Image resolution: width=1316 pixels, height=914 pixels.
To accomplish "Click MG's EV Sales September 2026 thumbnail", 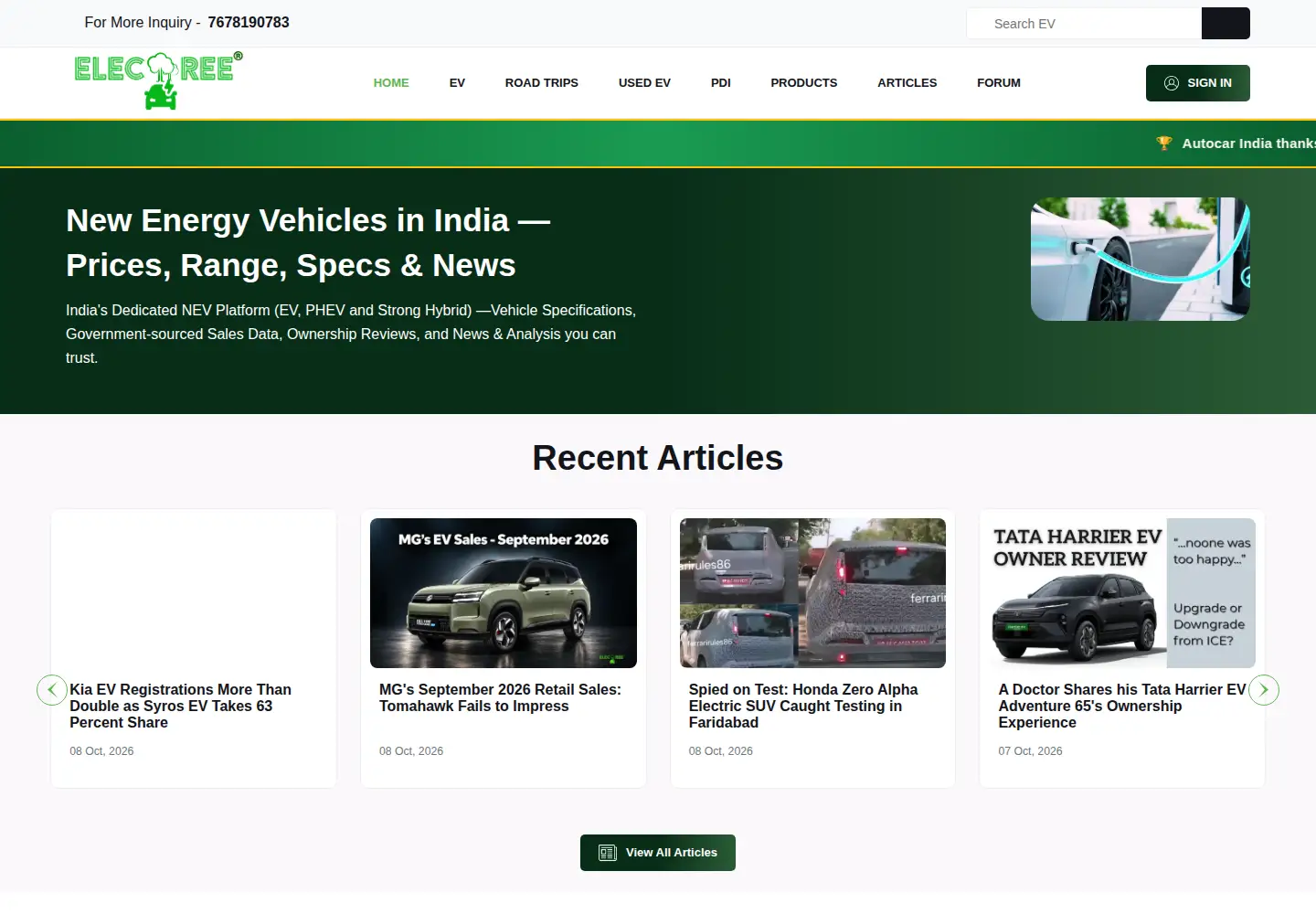I will tap(504, 593).
